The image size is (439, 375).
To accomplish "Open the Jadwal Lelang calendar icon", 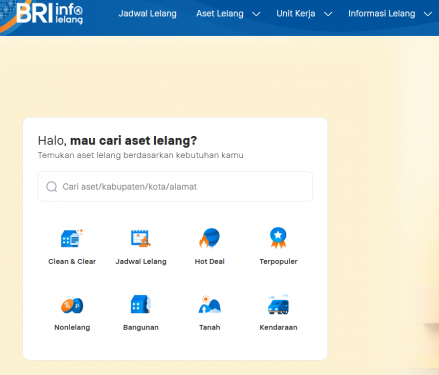I will click(141, 238).
